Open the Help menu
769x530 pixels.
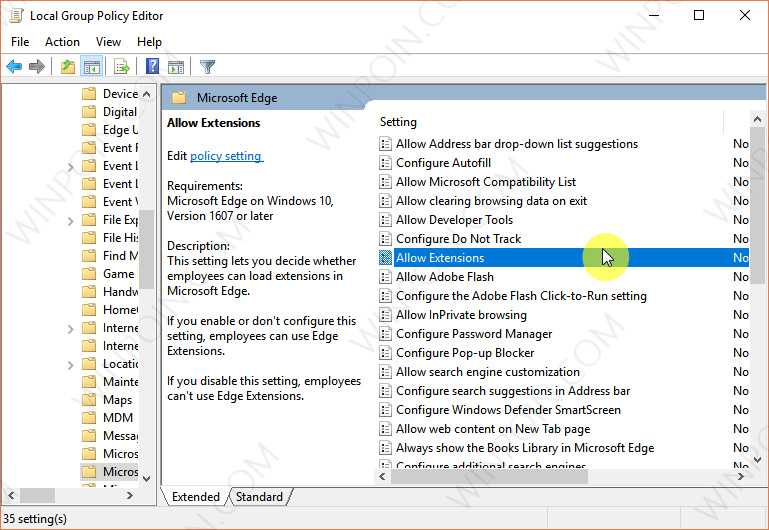tap(149, 42)
